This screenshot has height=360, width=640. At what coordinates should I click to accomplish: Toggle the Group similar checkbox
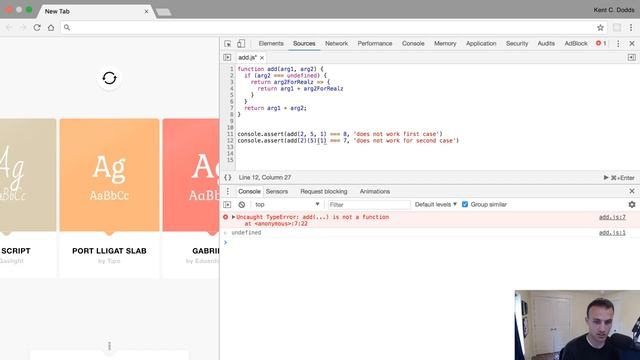(x=465, y=204)
